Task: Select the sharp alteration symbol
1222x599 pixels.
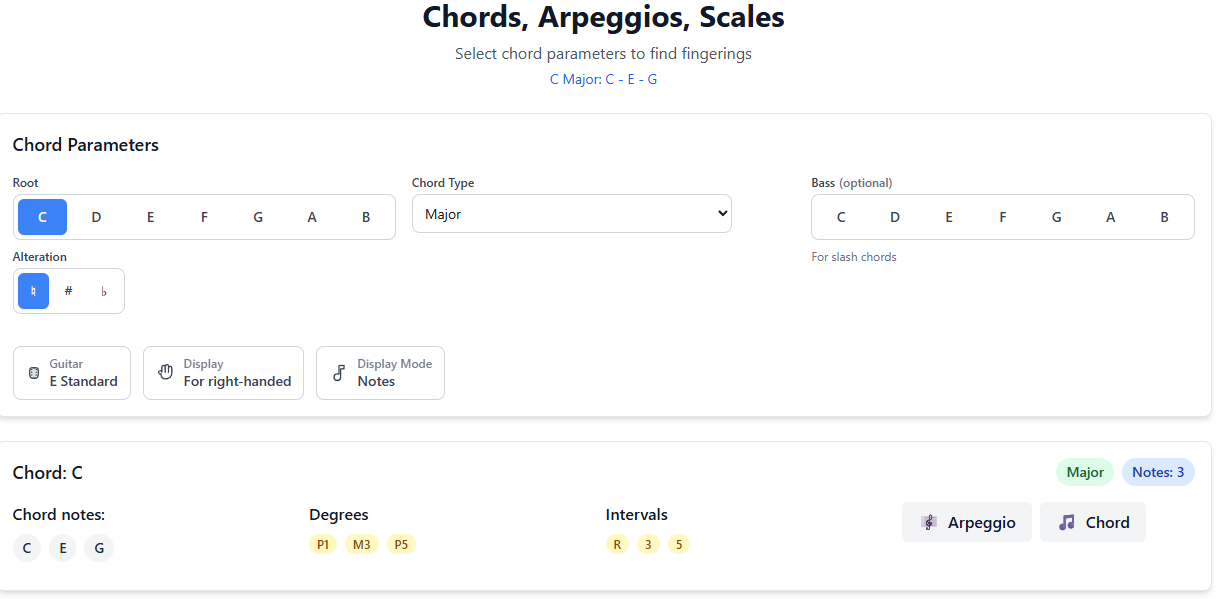Action: coord(68,291)
